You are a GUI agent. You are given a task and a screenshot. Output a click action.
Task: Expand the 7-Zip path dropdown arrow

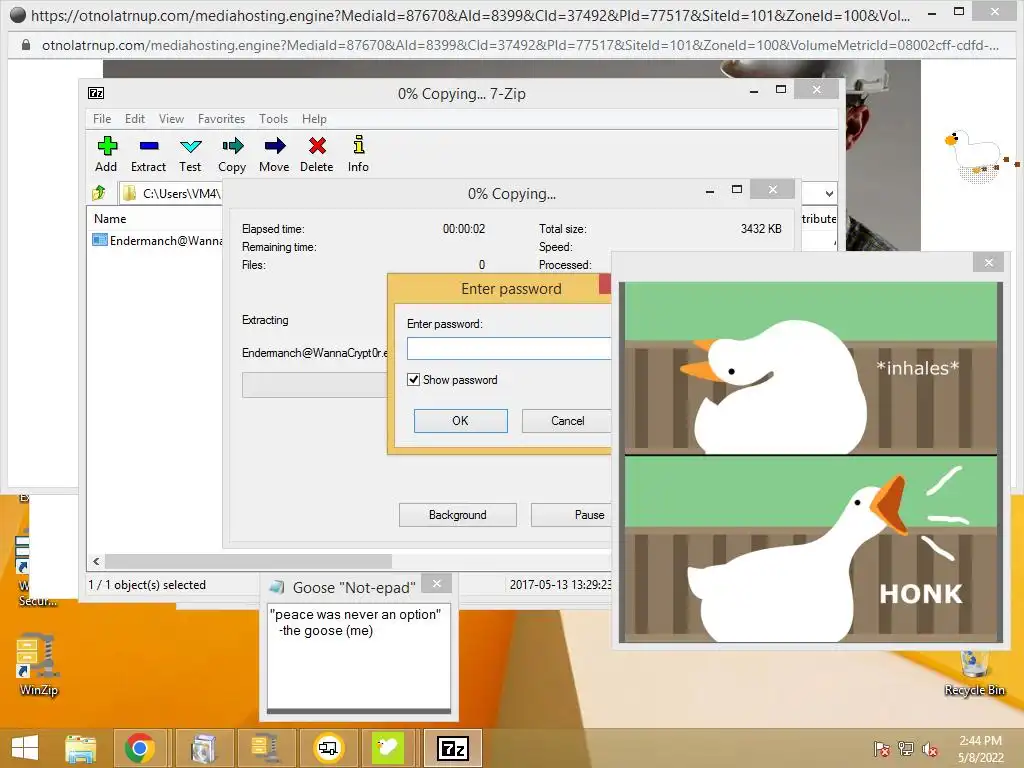pyautogui.click(x=829, y=193)
